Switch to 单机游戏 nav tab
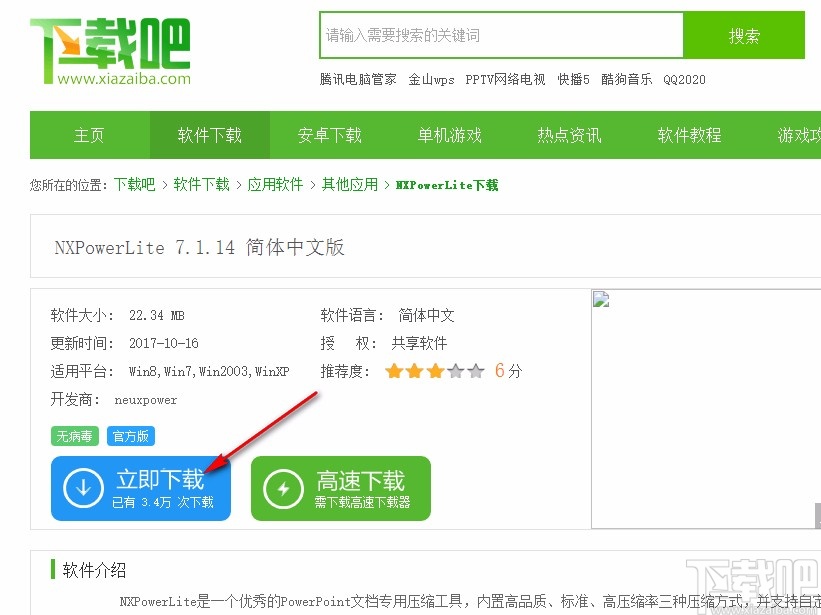 [450, 135]
